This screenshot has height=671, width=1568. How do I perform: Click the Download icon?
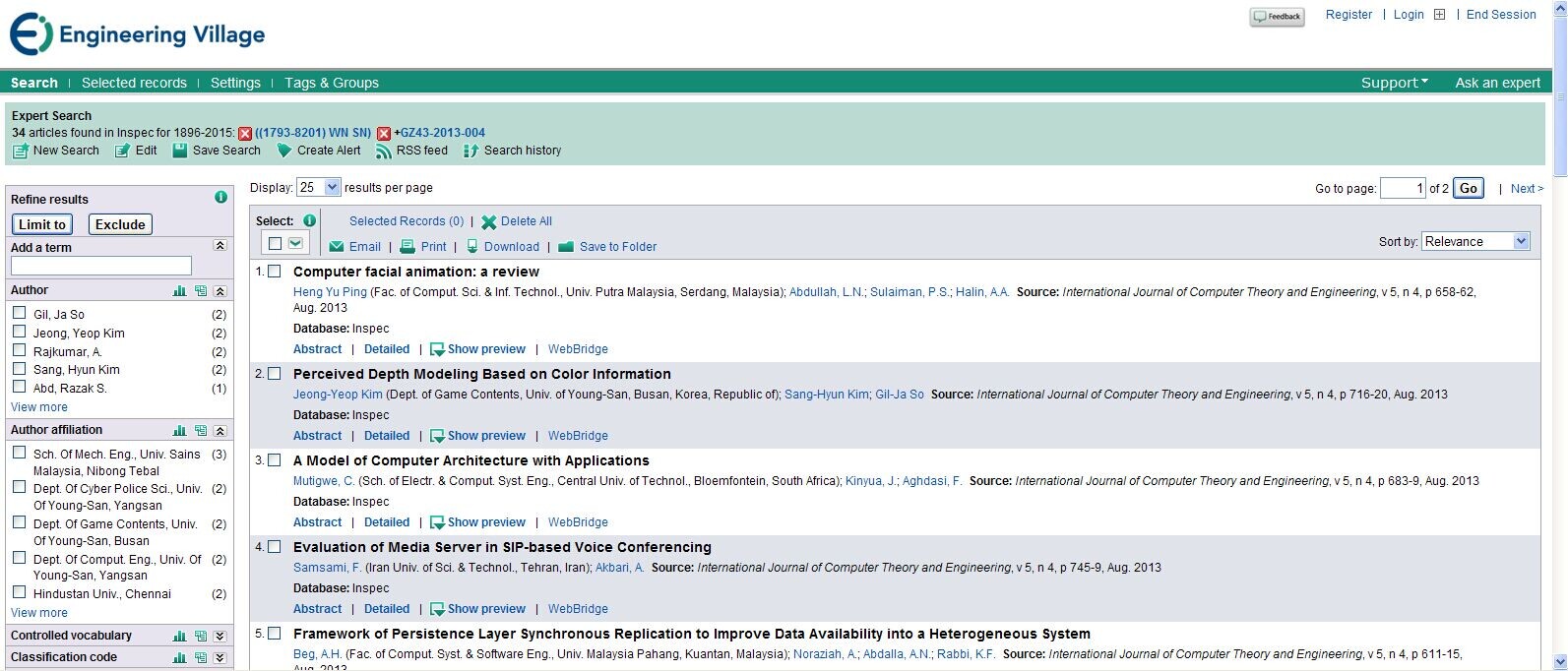click(472, 247)
